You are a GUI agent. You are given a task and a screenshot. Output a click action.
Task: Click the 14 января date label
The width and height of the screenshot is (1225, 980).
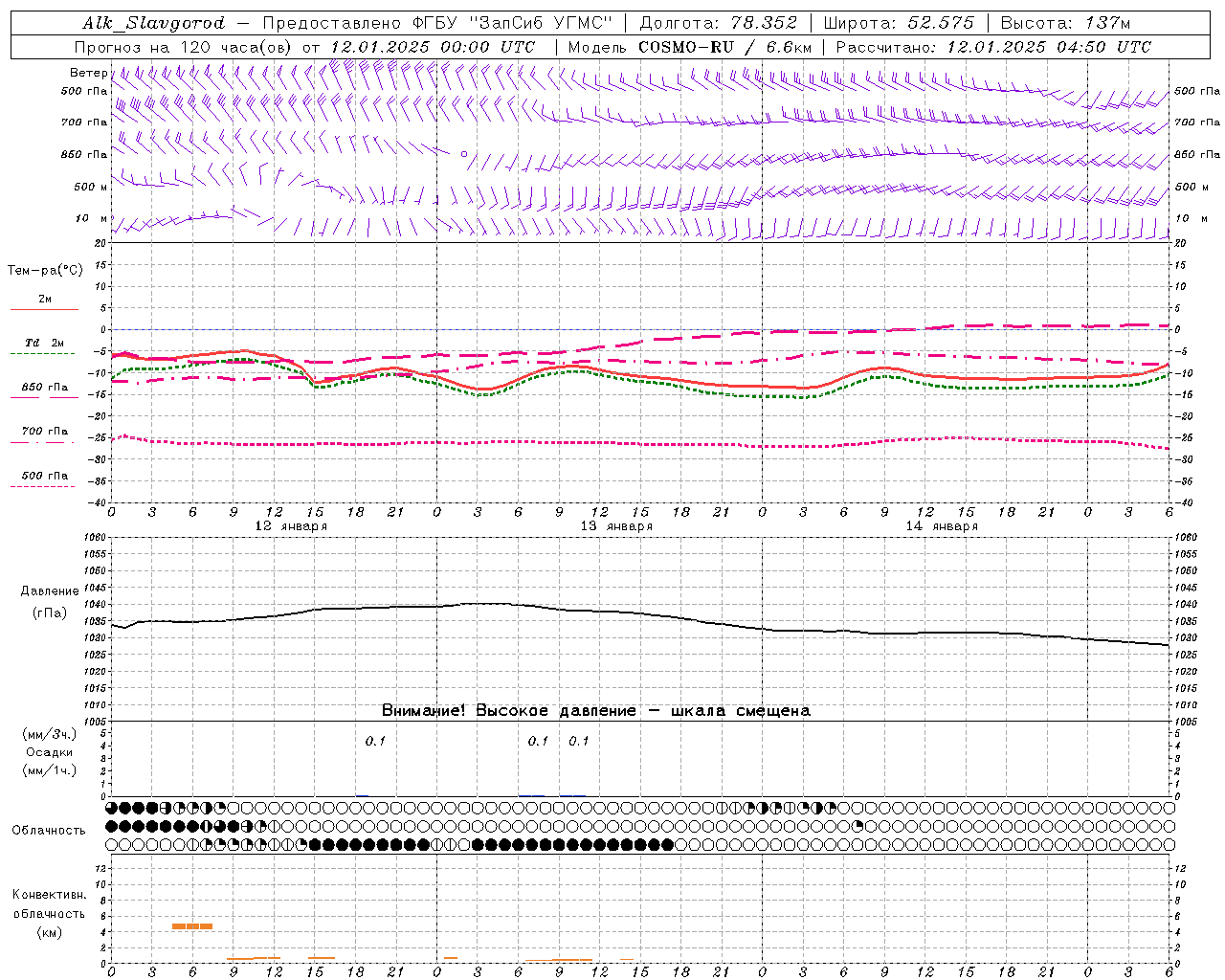tap(942, 525)
